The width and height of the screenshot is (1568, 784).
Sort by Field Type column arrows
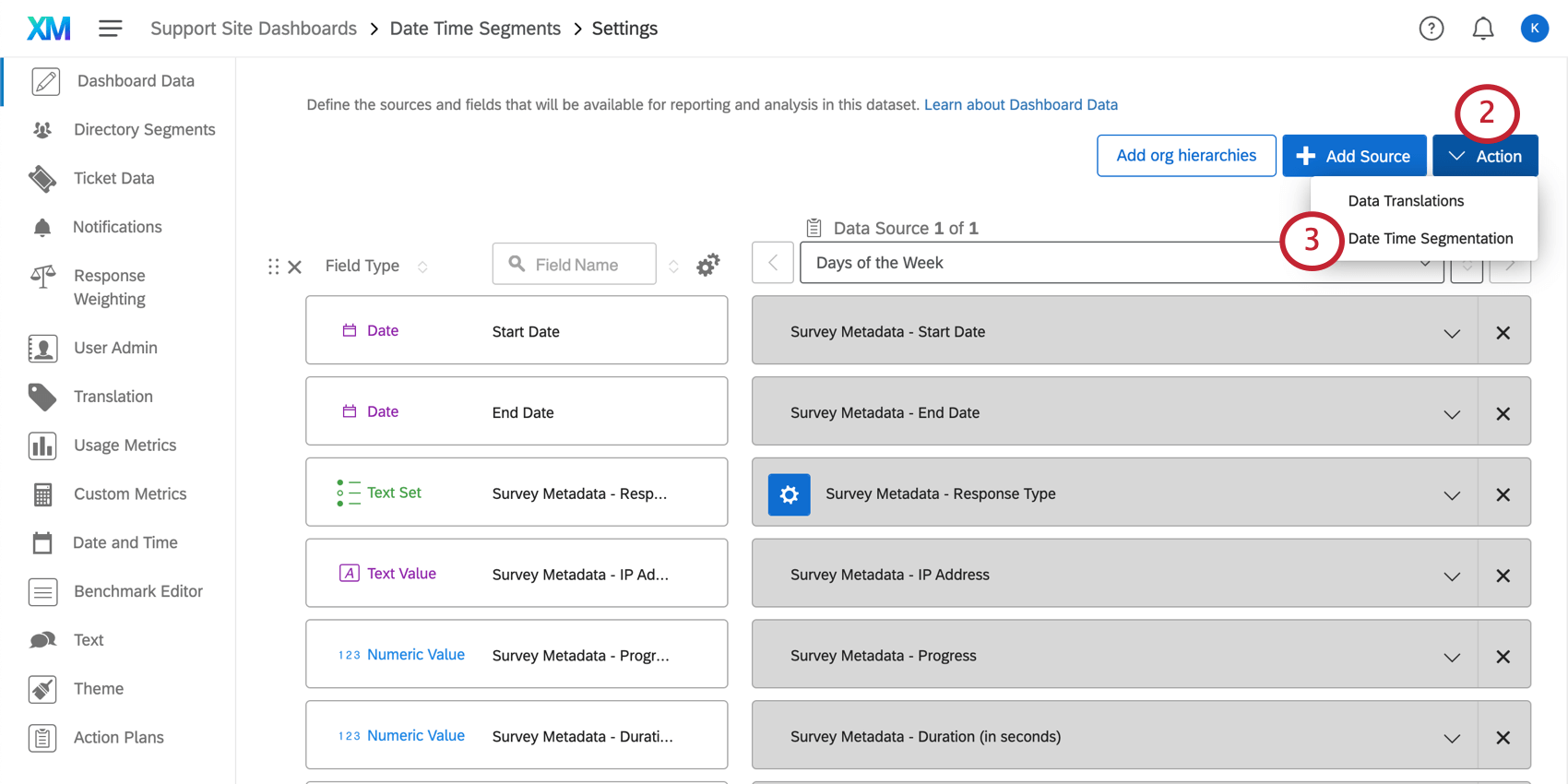tap(422, 267)
